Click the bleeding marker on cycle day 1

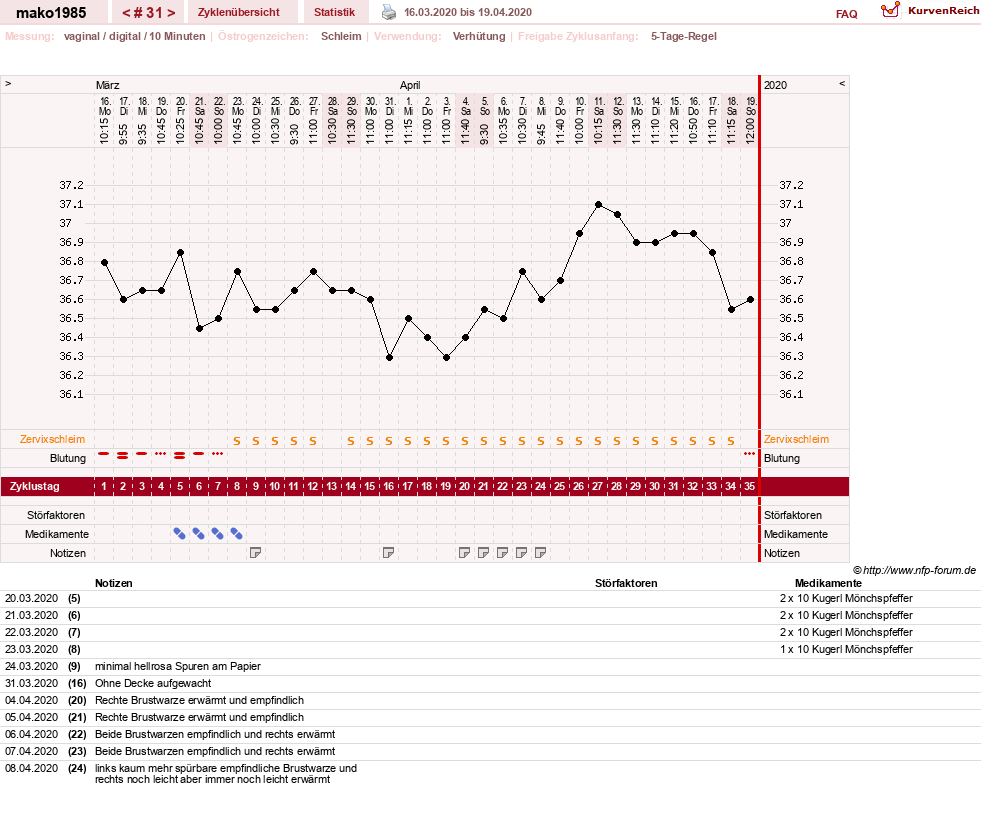(x=104, y=454)
